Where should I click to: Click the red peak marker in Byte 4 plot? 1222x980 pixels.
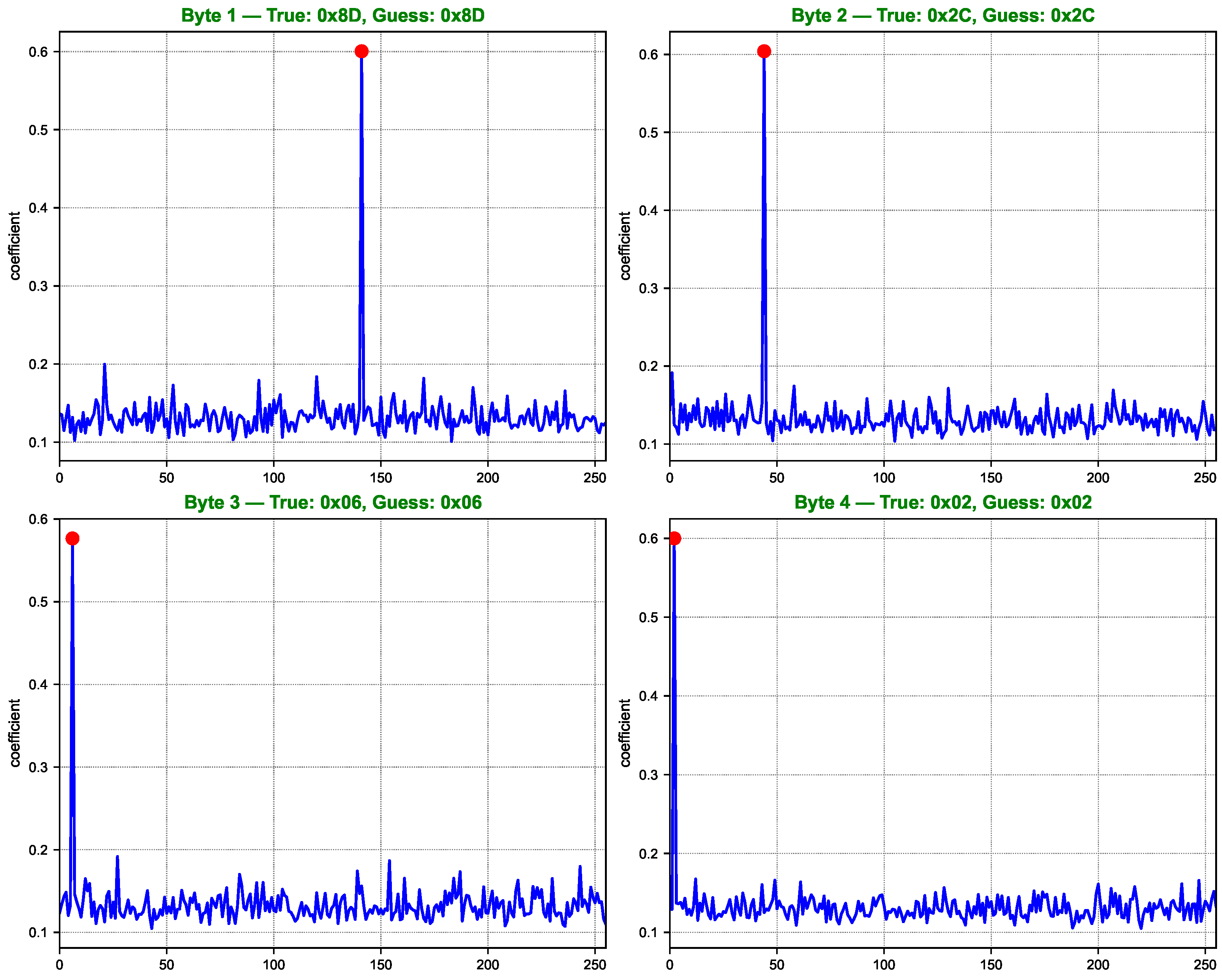tap(674, 539)
